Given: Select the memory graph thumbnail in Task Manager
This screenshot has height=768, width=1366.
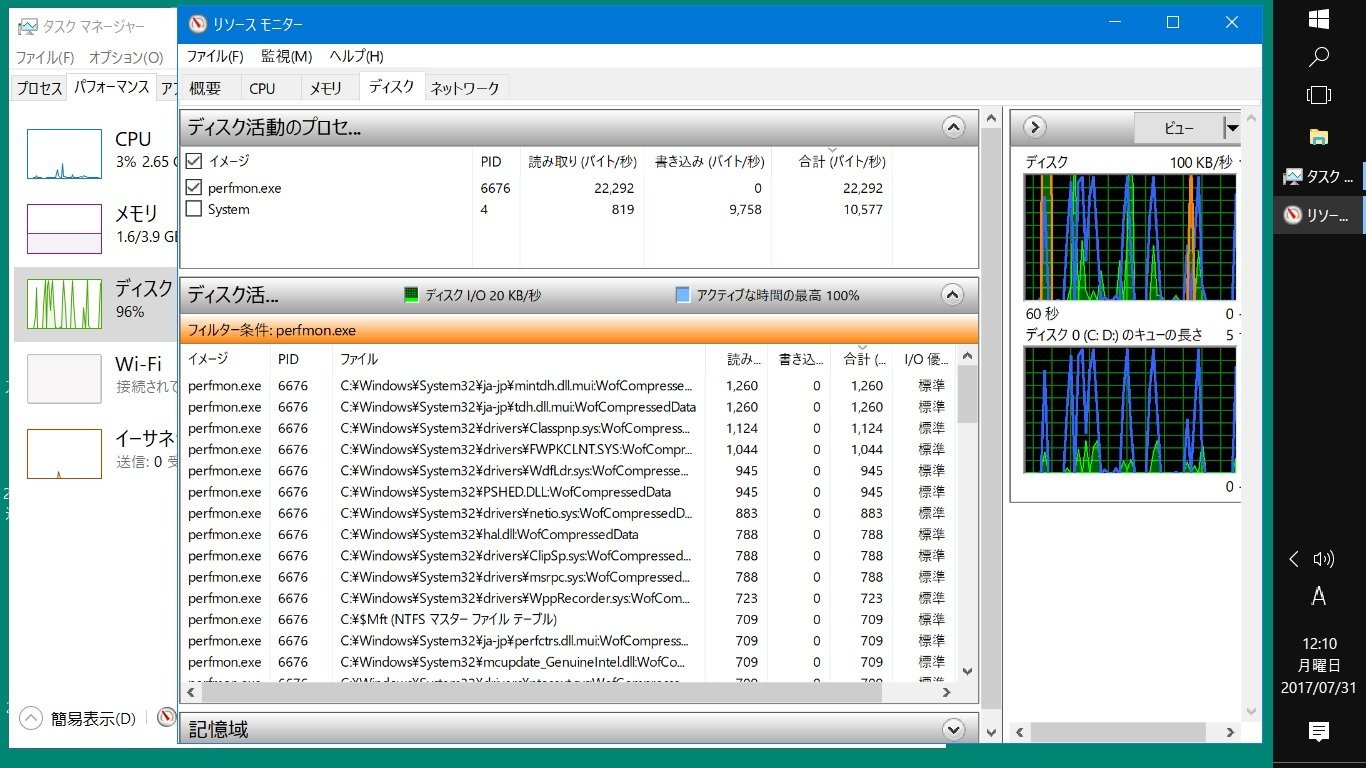Looking at the screenshot, I should pos(64,229).
